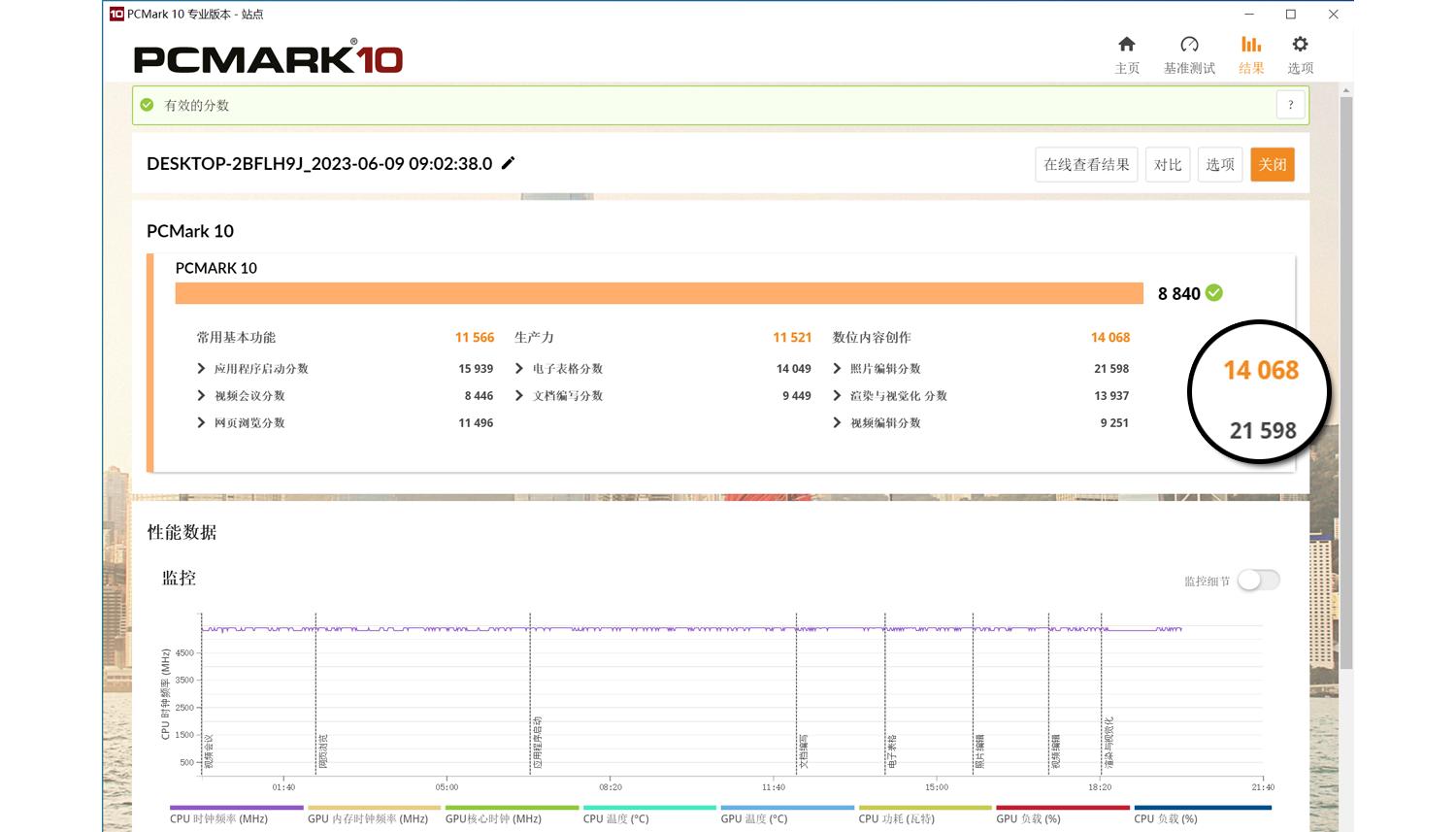The image size is (1456, 832).
Task: Click the pencil icon to rename the result
Action: pos(508,163)
